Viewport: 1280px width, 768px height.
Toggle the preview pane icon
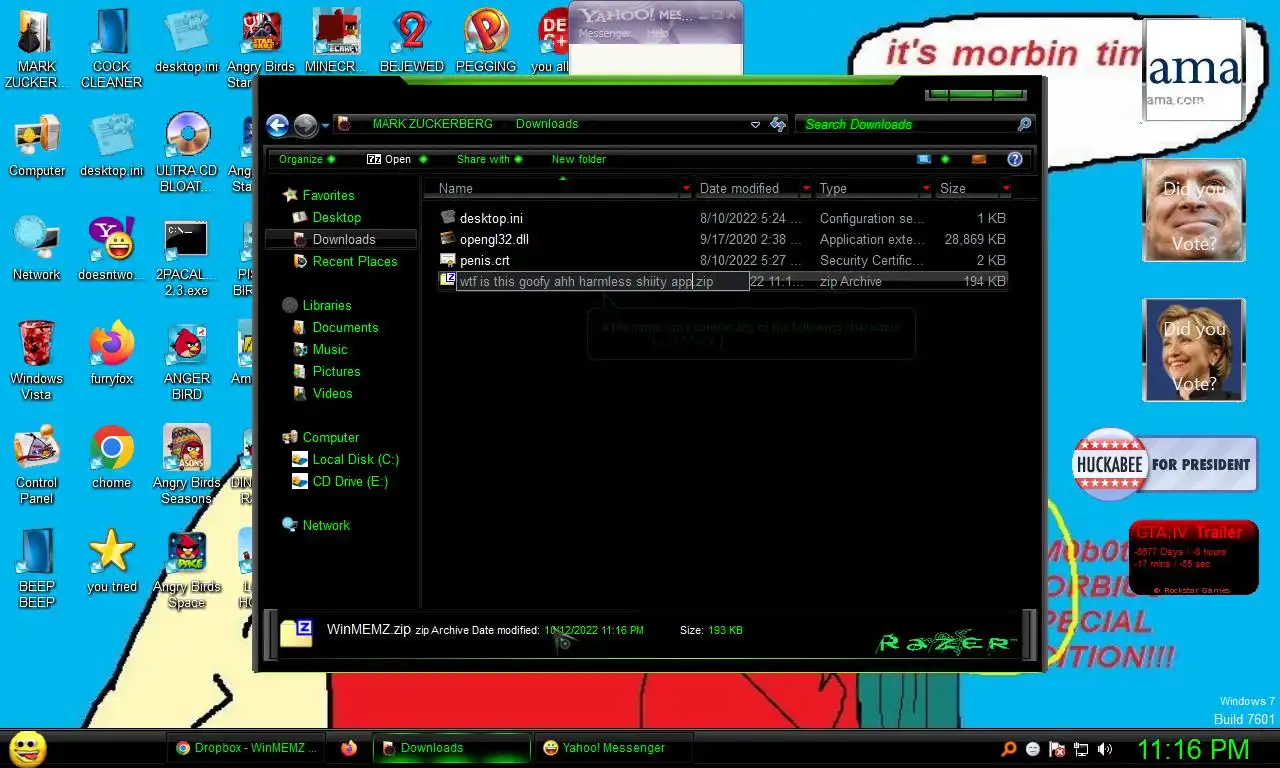tap(979, 159)
